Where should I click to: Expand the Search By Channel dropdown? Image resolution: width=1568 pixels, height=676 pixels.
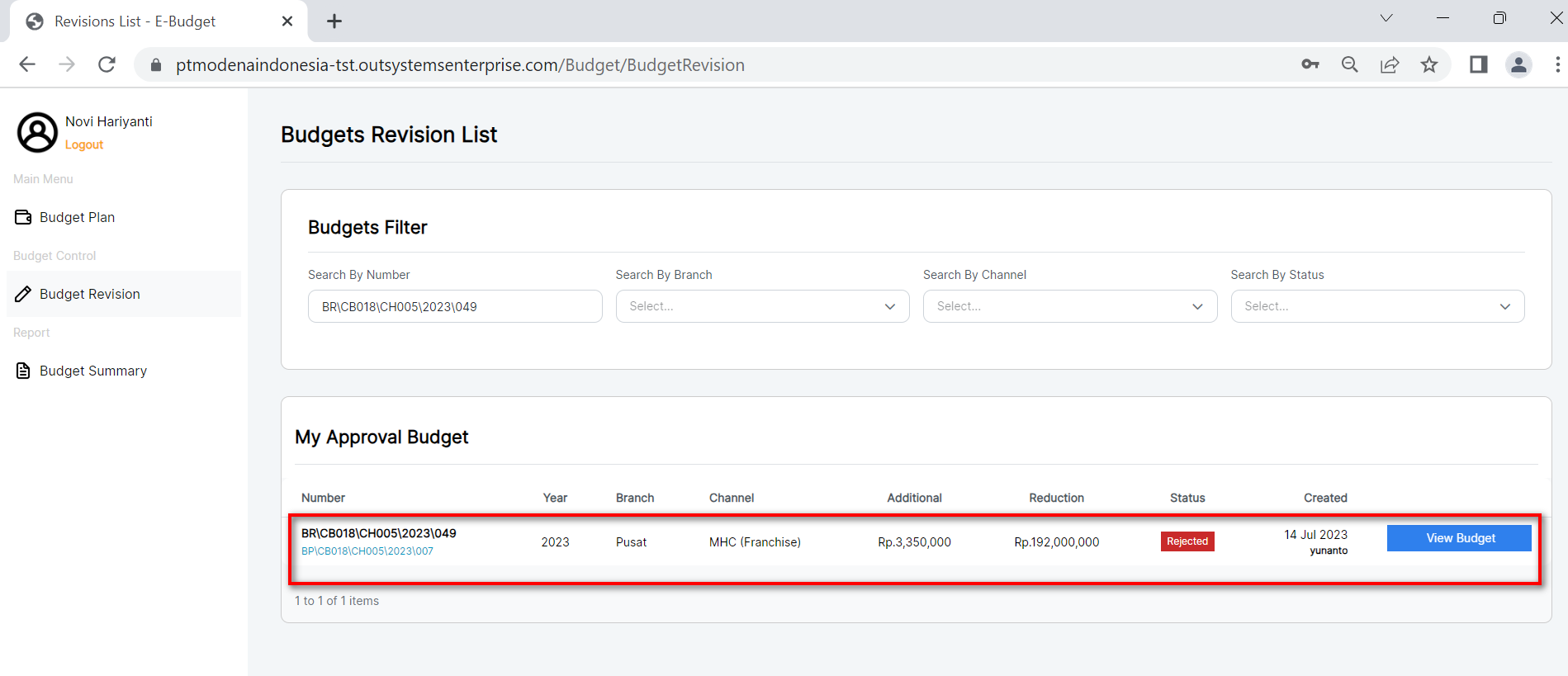[x=1069, y=306]
